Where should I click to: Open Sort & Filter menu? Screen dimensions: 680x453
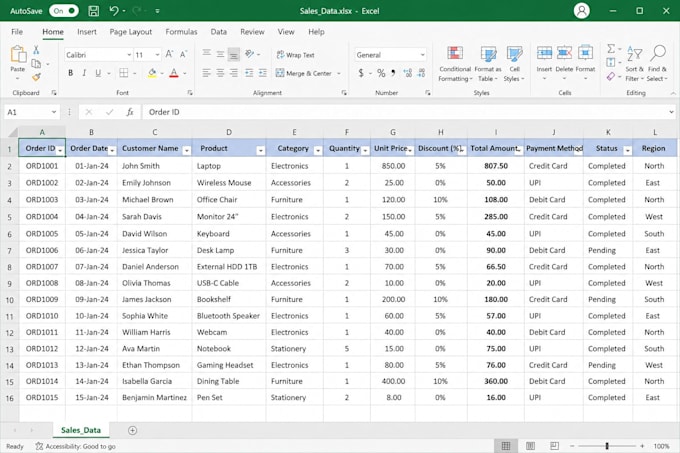coord(634,63)
